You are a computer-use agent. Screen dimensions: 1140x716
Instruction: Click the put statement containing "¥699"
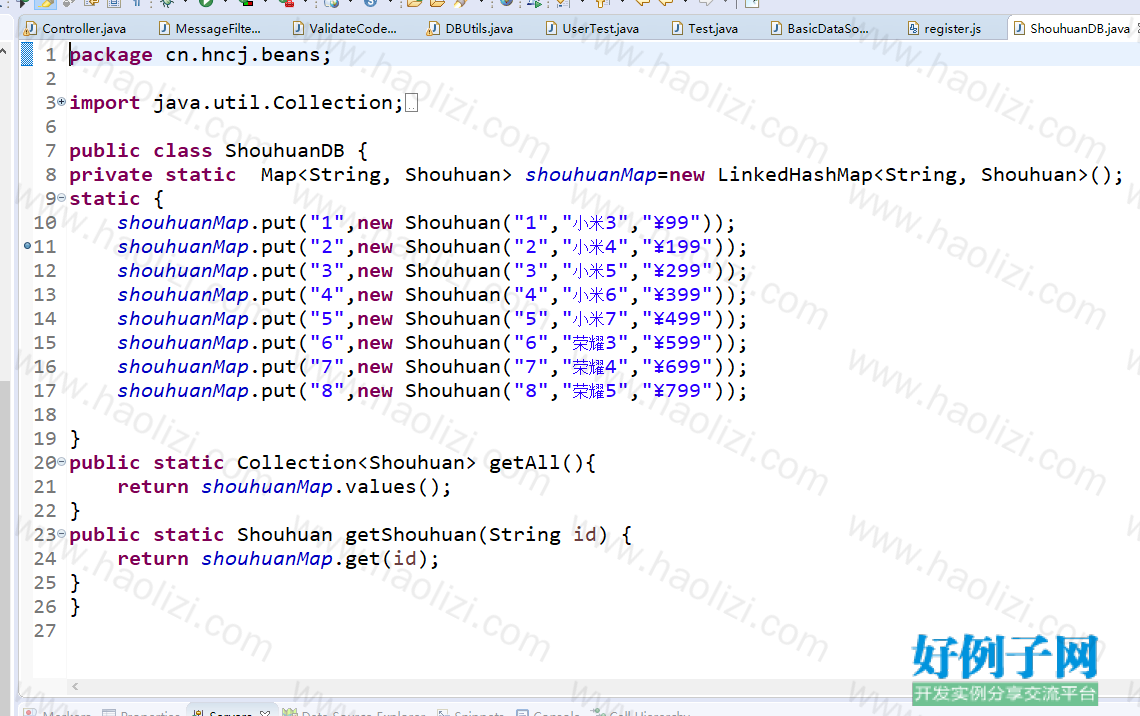point(432,366)
